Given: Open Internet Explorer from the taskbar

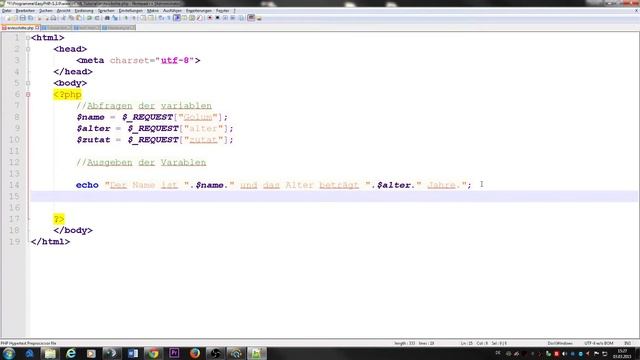Looking at the screenshot, I should coord(71,353).
